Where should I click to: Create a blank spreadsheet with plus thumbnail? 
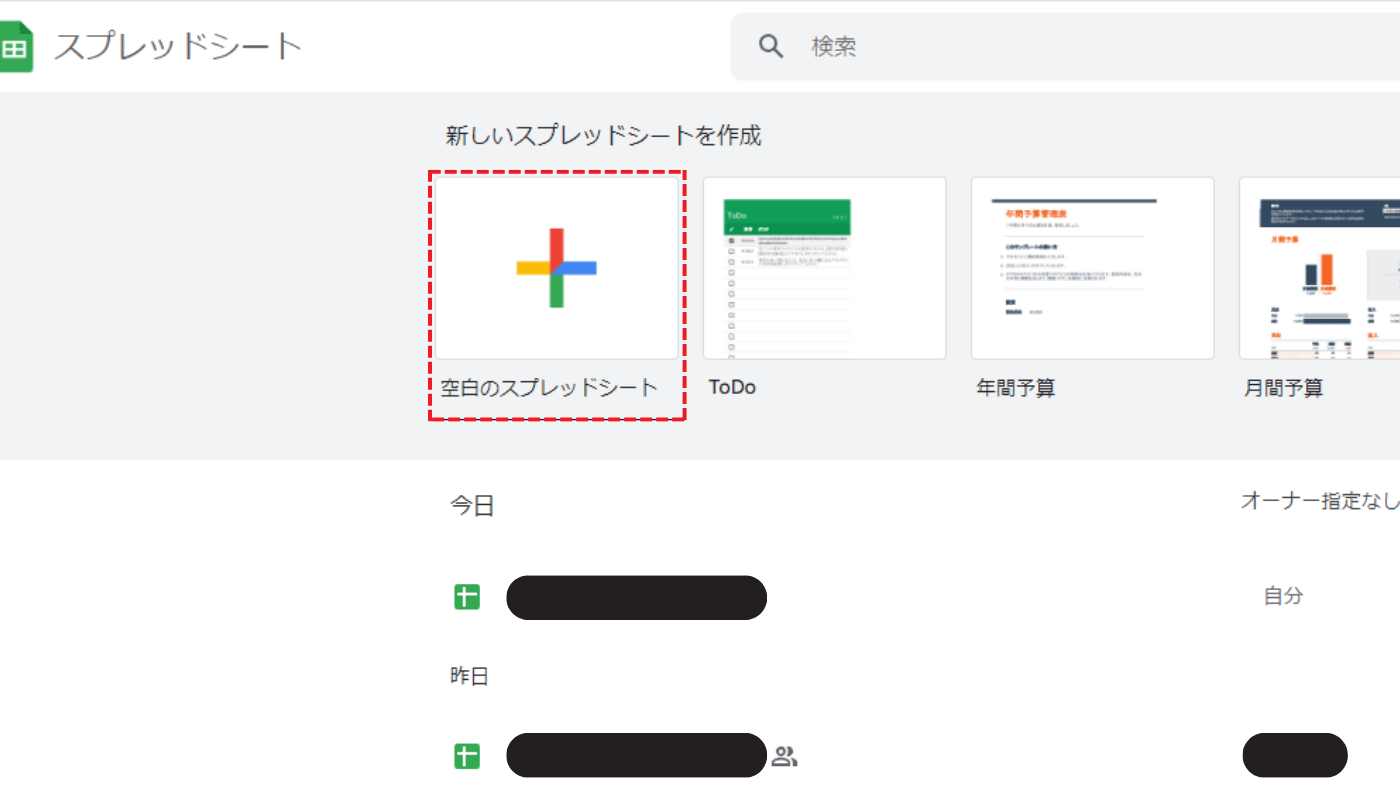click(557, 268)
